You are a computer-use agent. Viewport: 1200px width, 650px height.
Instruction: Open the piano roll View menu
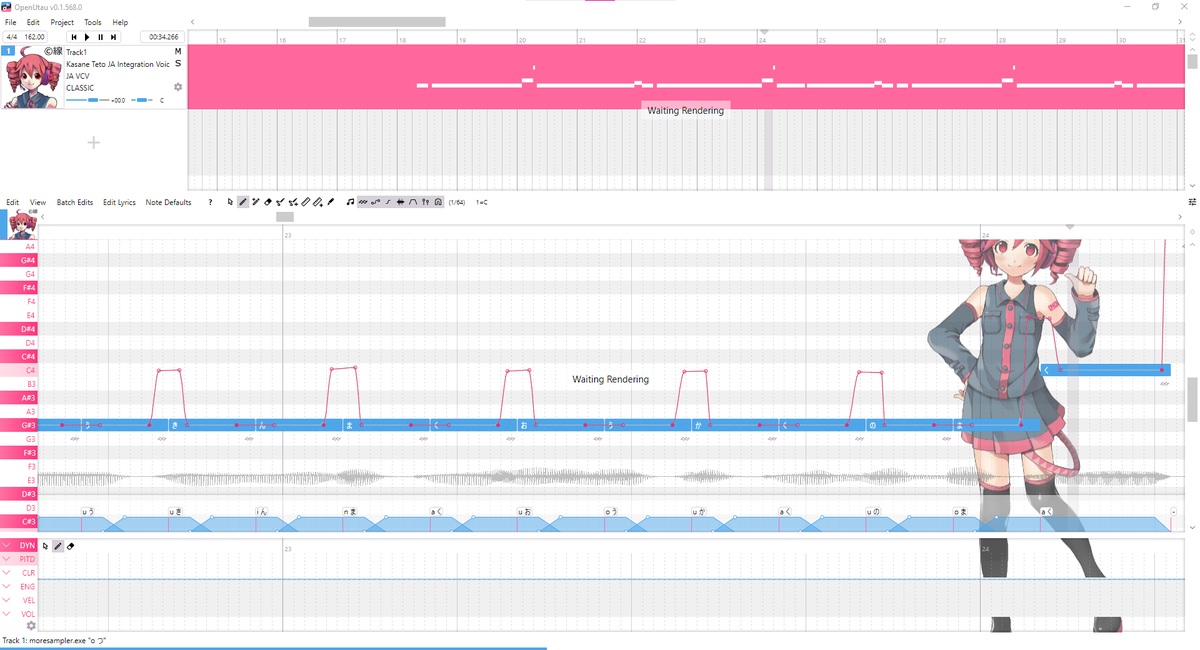click(x=38, y=202)
